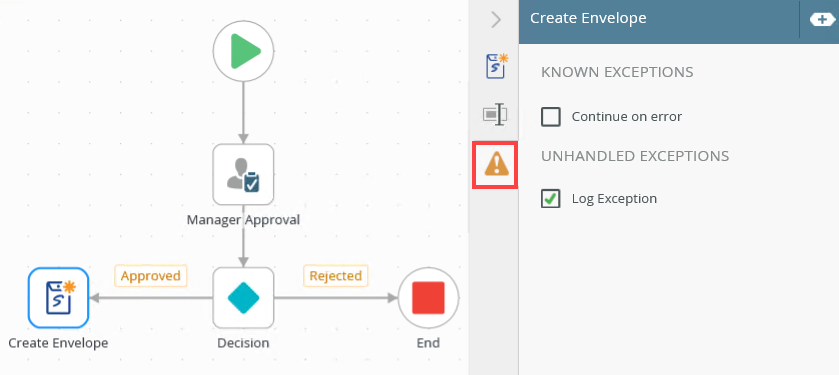839x375 pixels.
Task: Select the line from Start to Manager Approval
Action: click(x=243, y=113)
